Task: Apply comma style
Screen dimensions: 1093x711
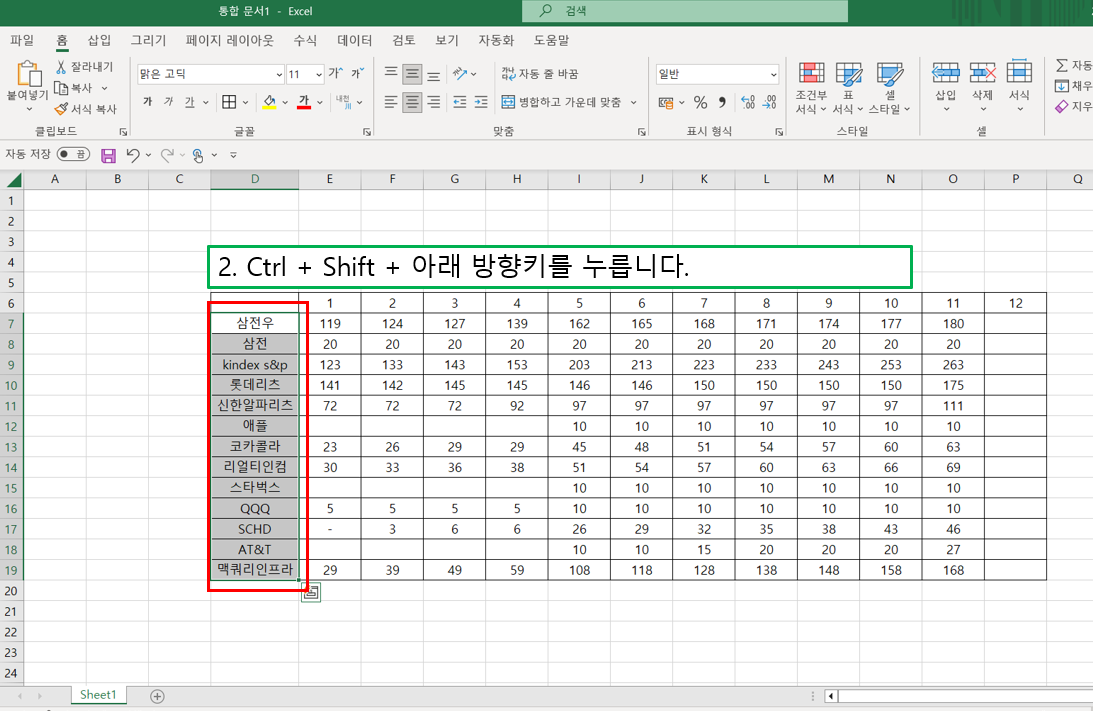Action: pyautogui.click(x=723, y=102)
